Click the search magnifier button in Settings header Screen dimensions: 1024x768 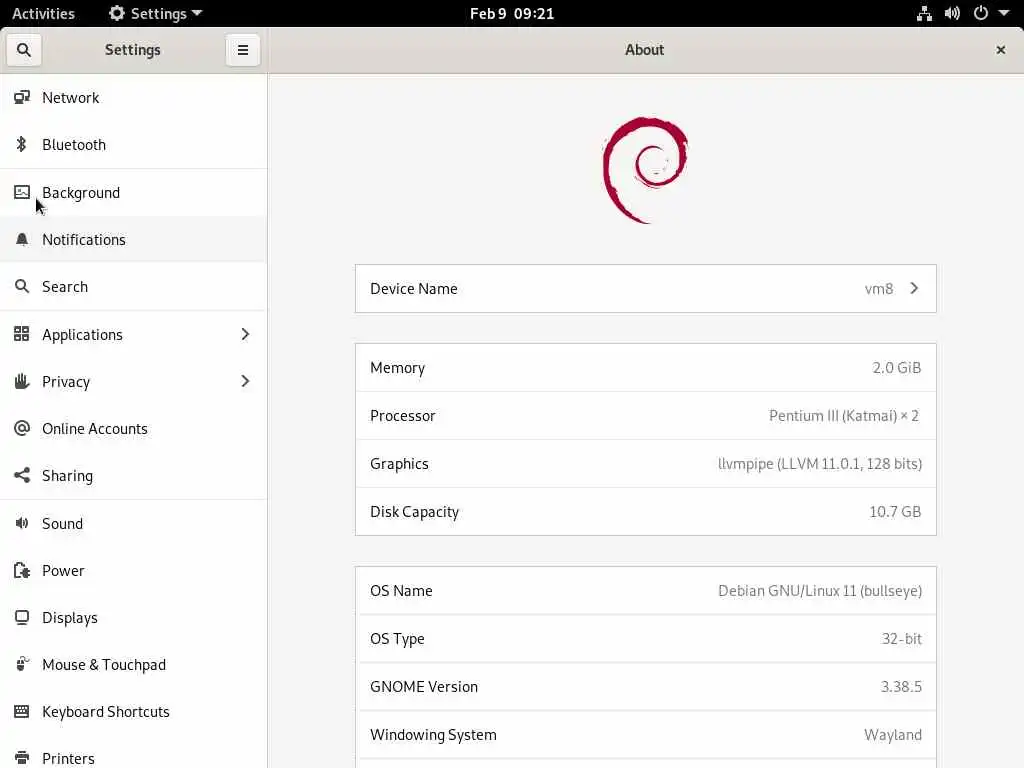pos(24,50)
